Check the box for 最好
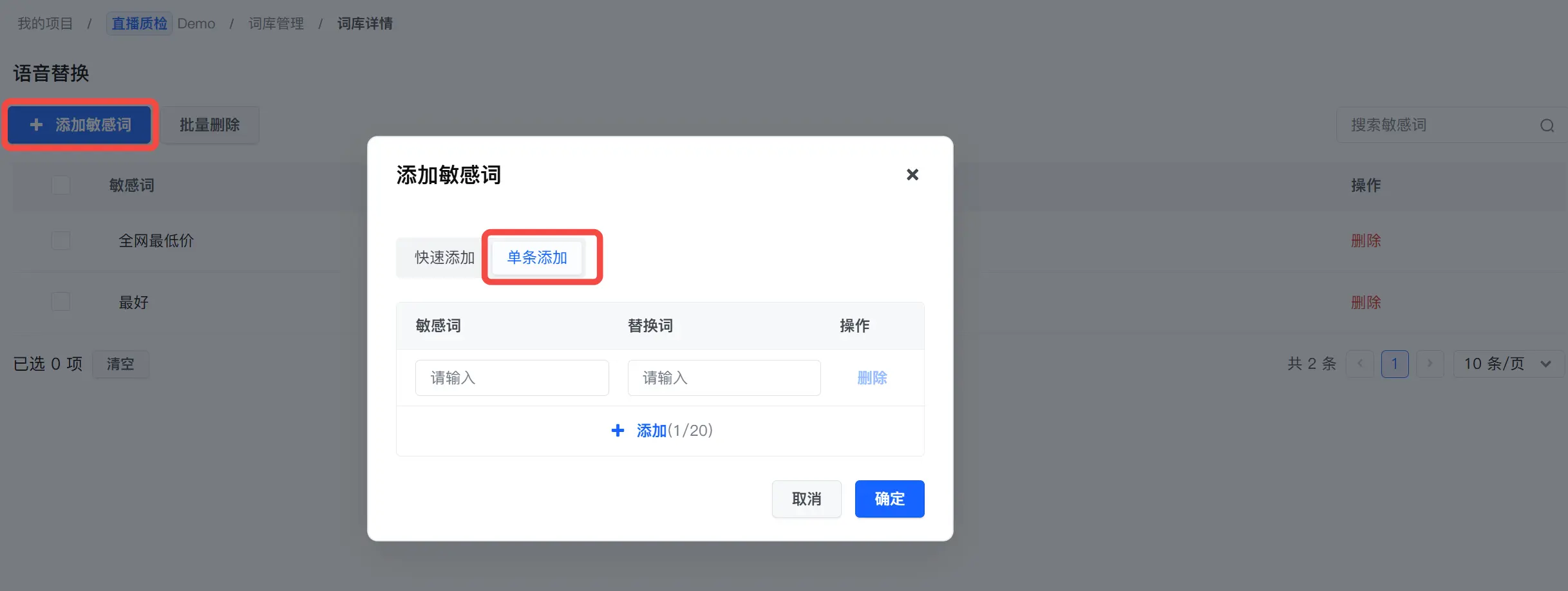 [x=61, y=302]
